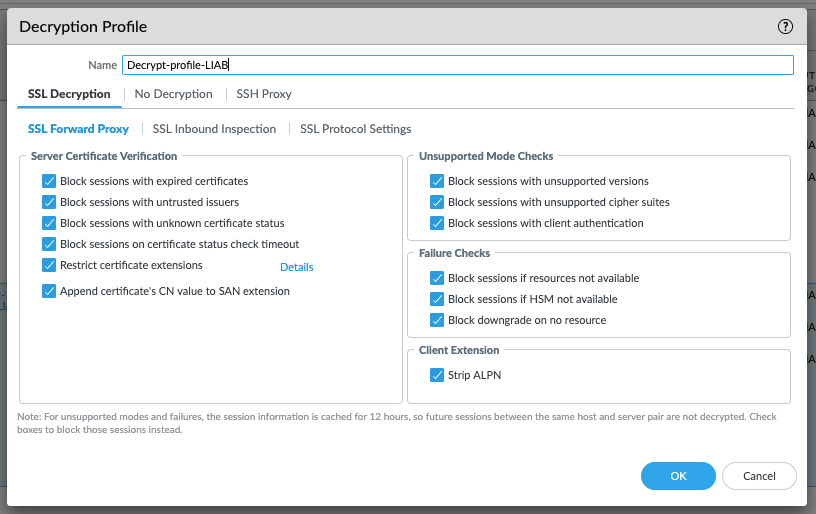Image resolution: width=816 pixels, height=514 pixels.
Task: Open the Details link for certificate extensions
Action: pyautogui.click(x=296, y=267)
